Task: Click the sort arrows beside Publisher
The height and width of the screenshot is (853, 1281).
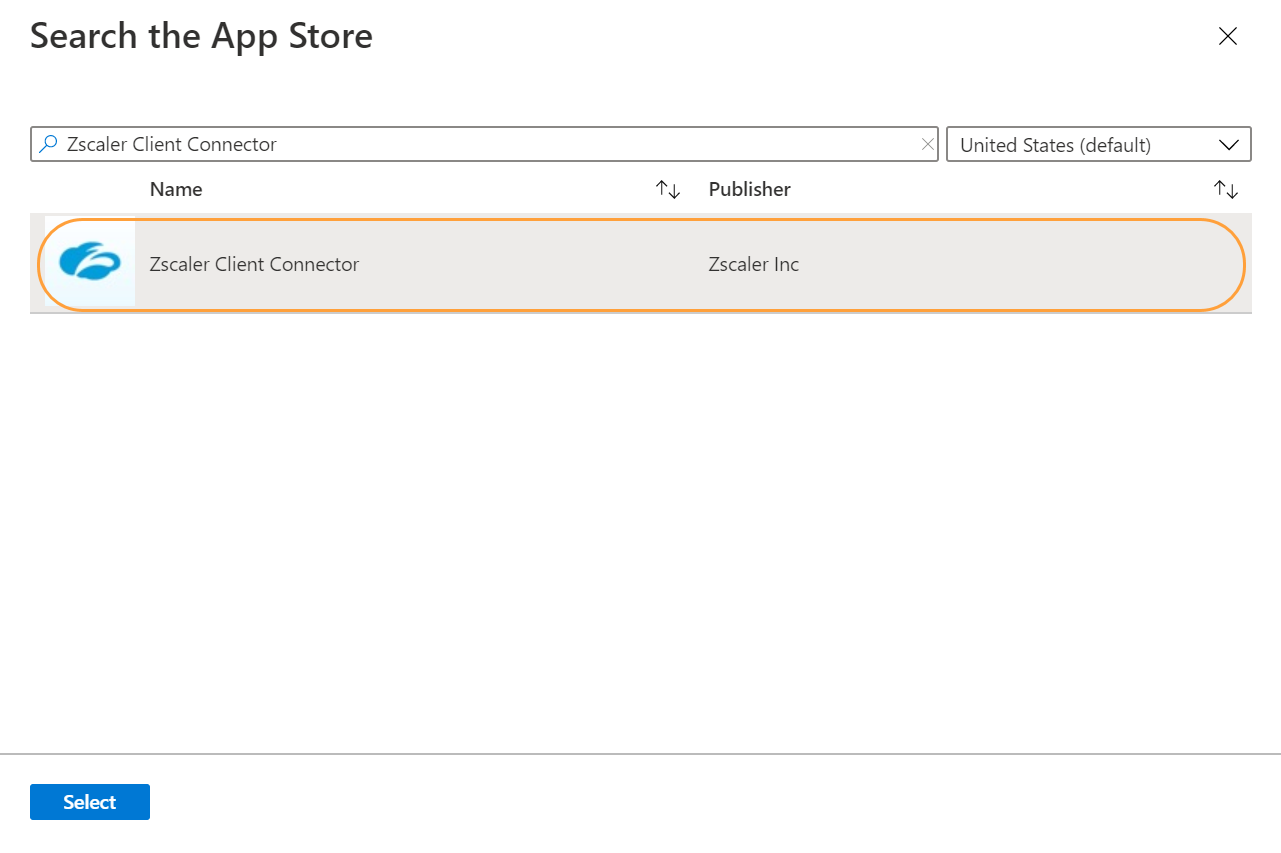Action: (x=1227, y=189)
